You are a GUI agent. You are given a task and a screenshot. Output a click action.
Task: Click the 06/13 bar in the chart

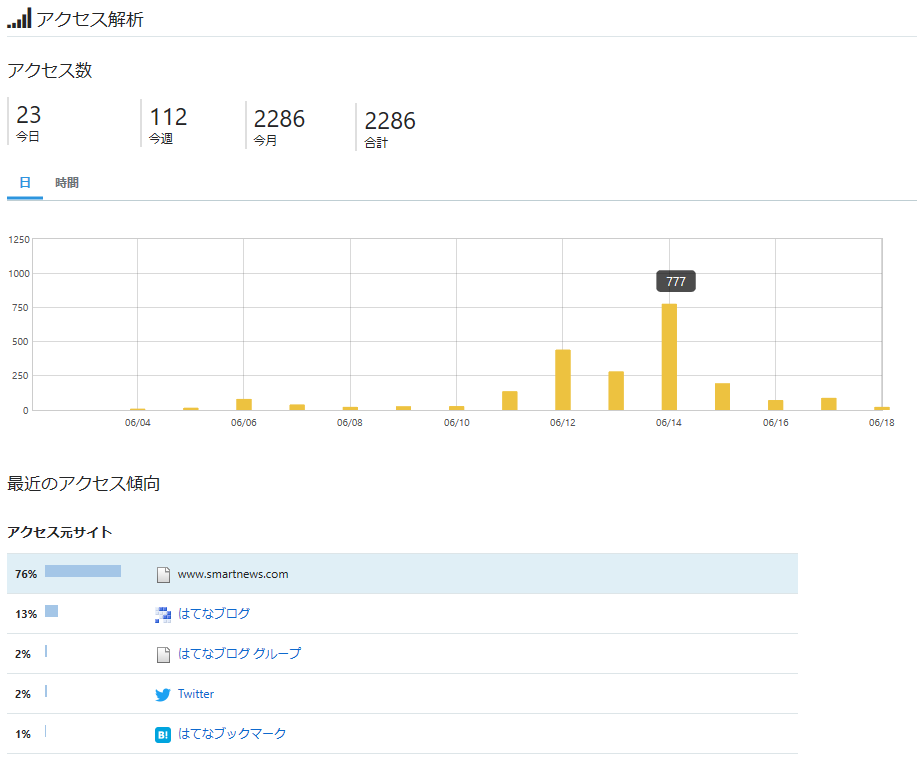(616, 391)
